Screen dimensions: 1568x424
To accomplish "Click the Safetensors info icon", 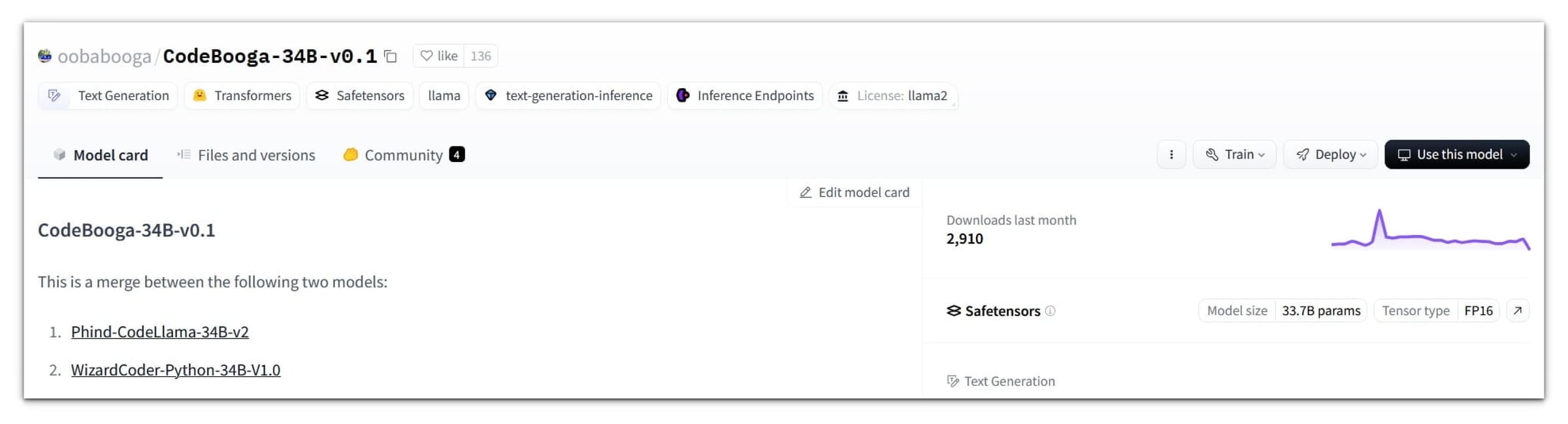I will coord(1051,311).
